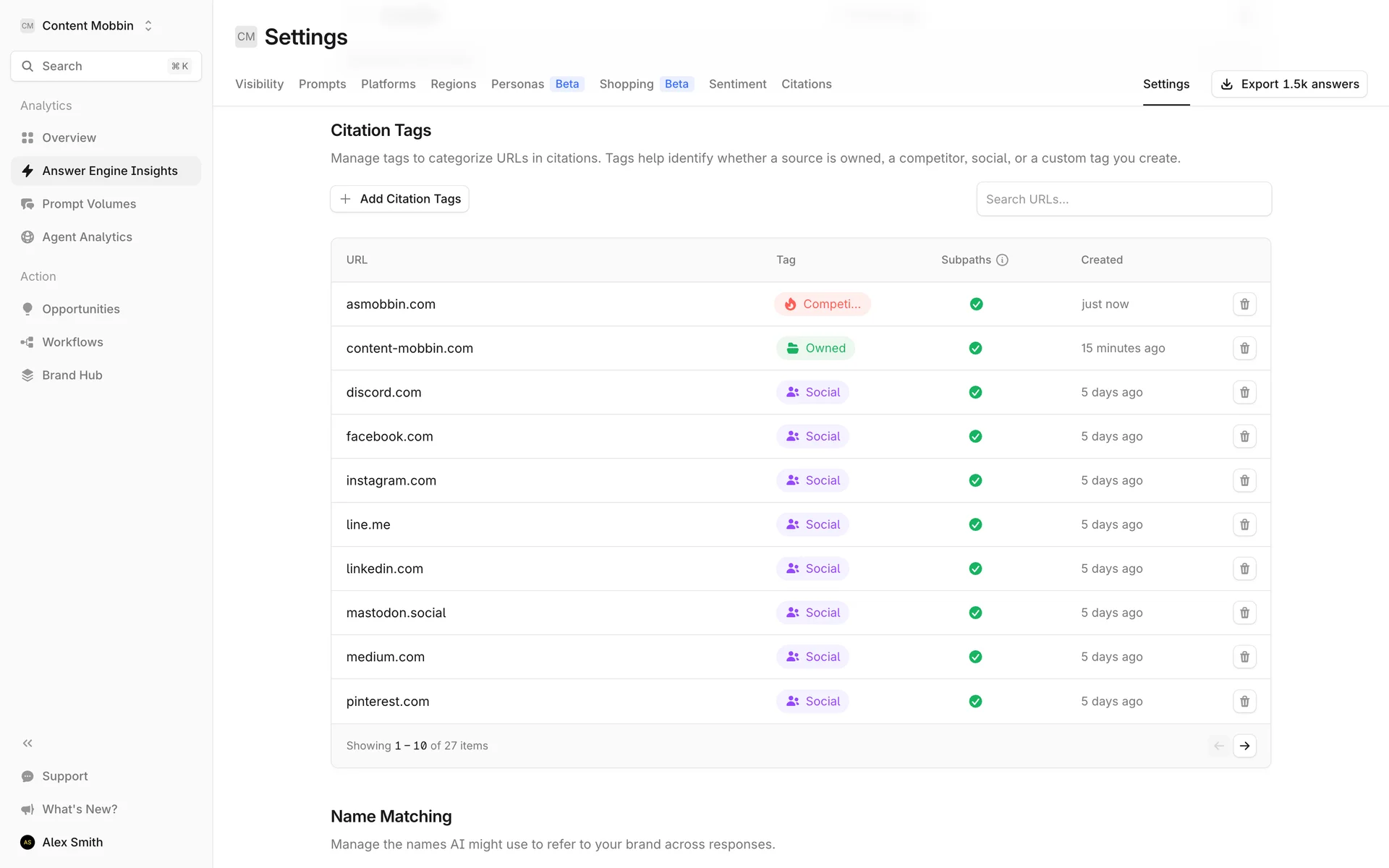Click the Add Citation Tags button
This screenshot has width=1389, height=868.
point(399,199)
